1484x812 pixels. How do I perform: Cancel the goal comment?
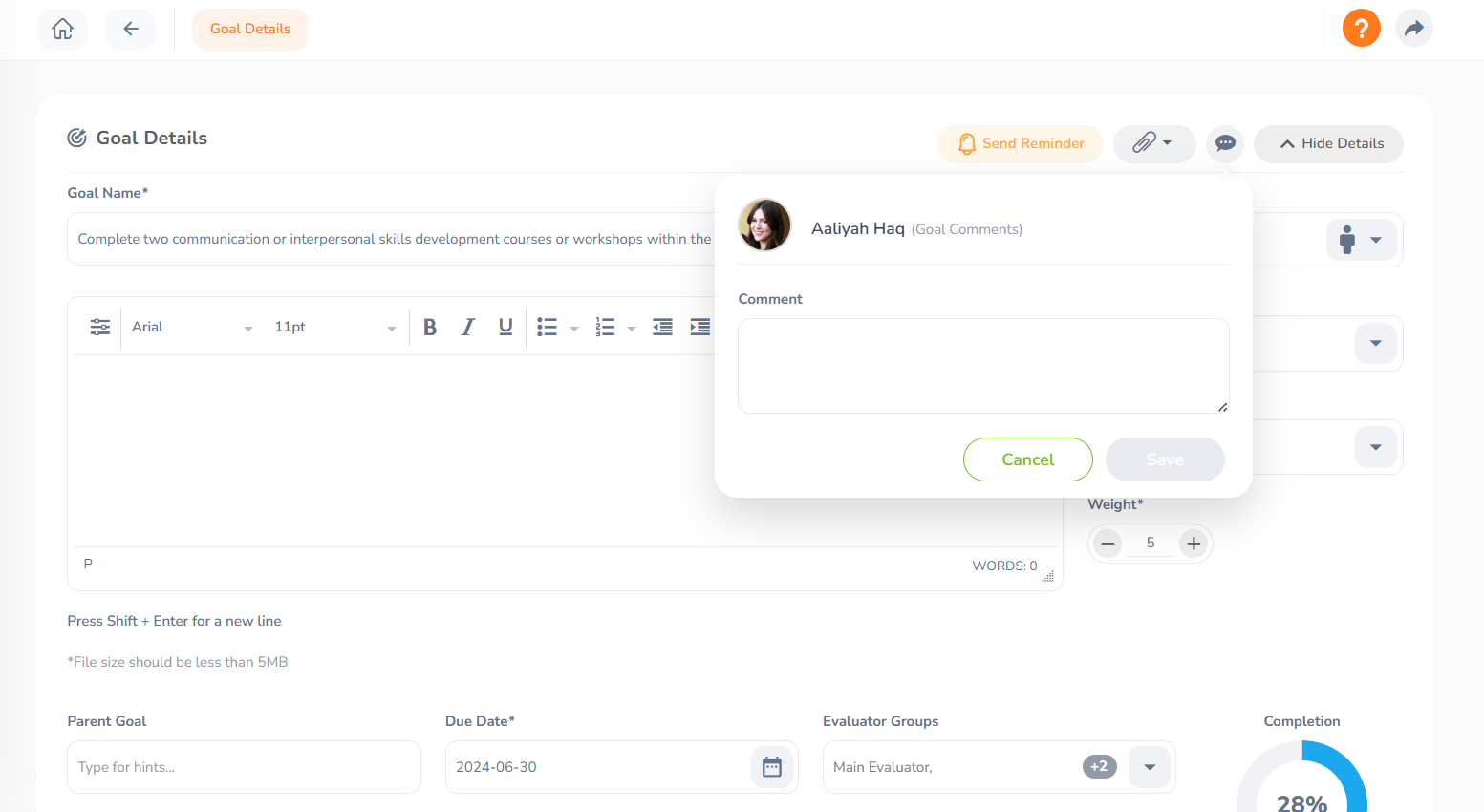[x=1027, y=459]
